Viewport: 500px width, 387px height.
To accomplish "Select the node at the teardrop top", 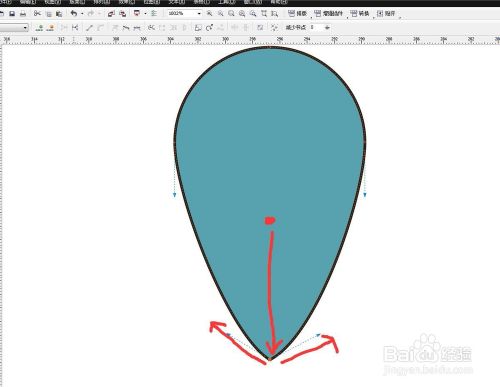I will [x=270, y=47].
